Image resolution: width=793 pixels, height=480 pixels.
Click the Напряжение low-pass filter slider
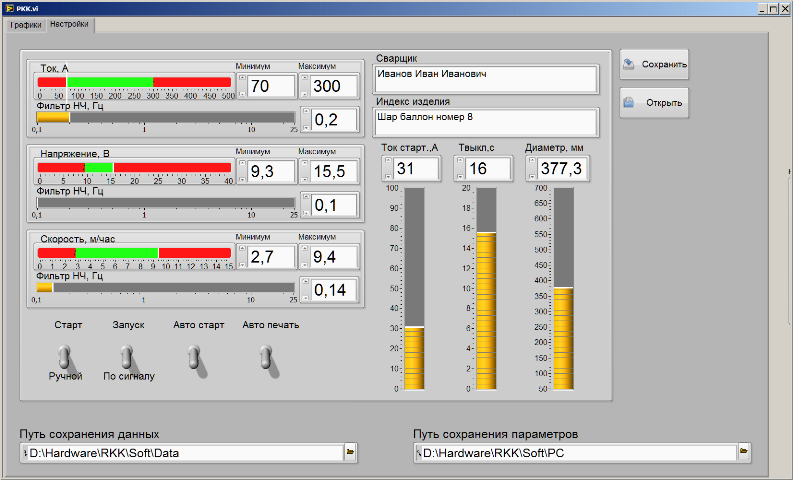tap(166, 203)
